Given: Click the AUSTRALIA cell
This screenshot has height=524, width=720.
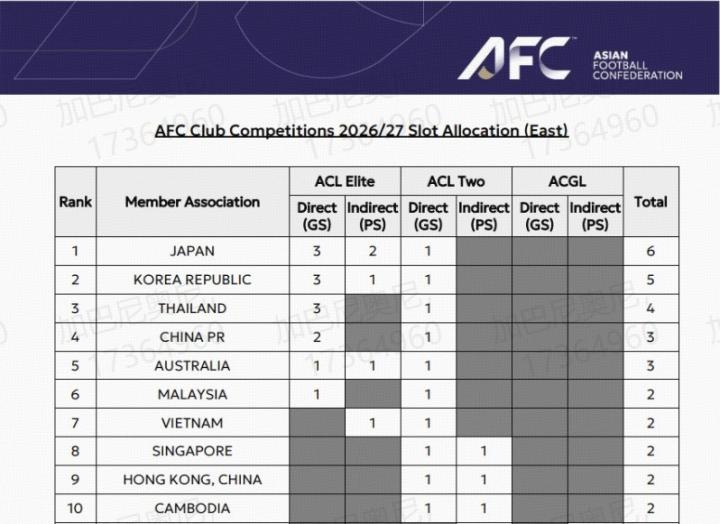Looking at the screenshot, I should pyautogui.click(x=192, y=366).
